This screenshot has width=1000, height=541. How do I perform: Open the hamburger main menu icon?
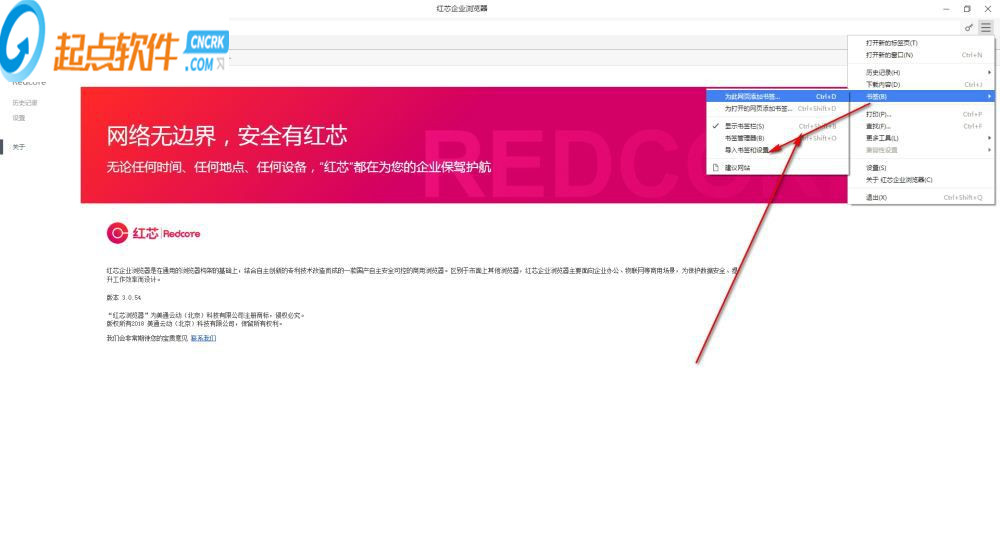(x=985, y=27)
